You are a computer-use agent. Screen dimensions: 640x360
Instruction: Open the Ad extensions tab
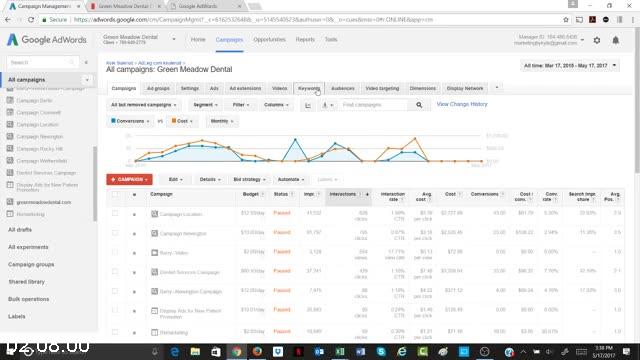click(245, 88)
